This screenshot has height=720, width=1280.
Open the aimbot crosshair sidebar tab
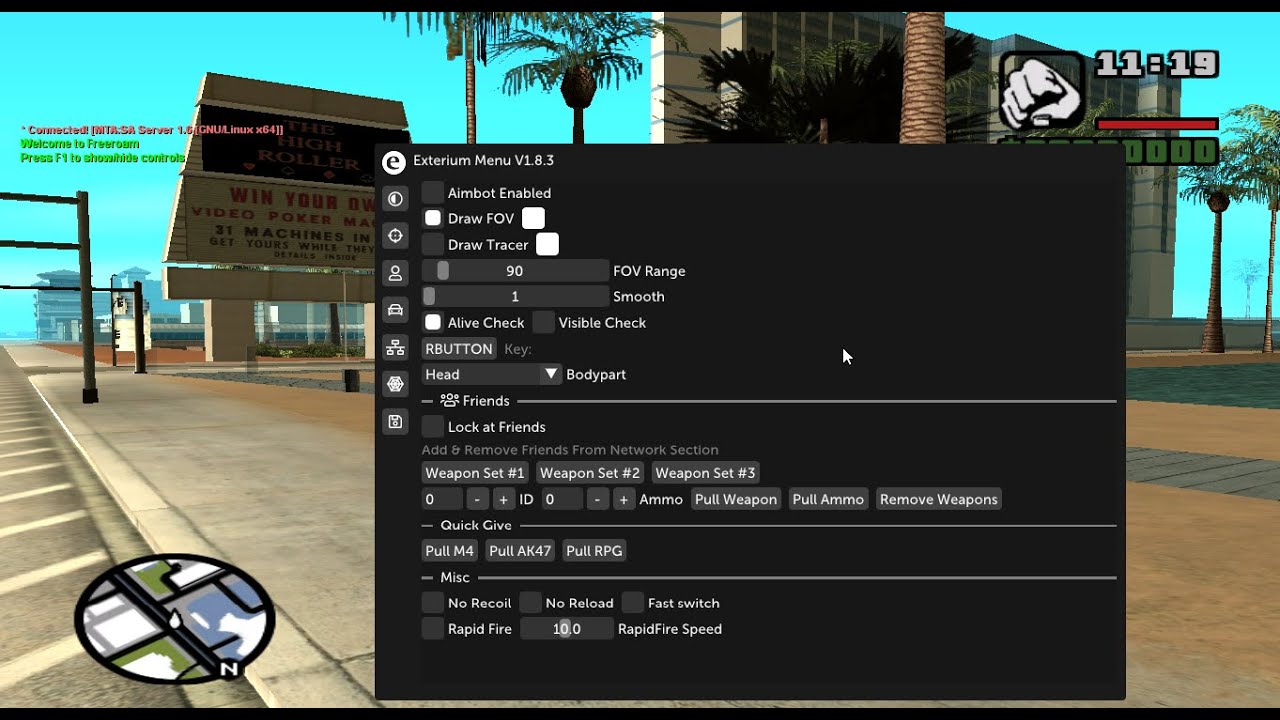coord(395,236)
